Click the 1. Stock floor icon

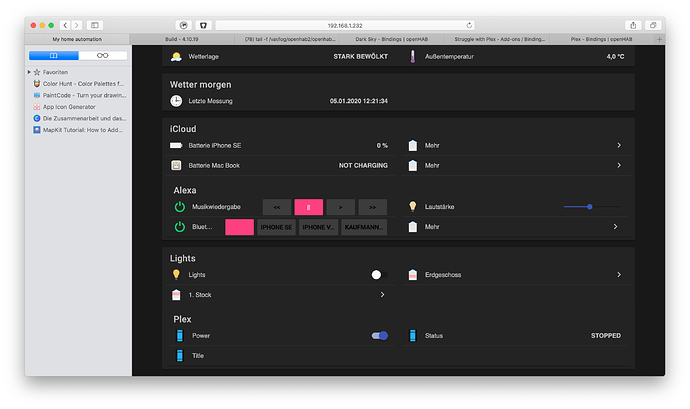(x=176, y=295)
